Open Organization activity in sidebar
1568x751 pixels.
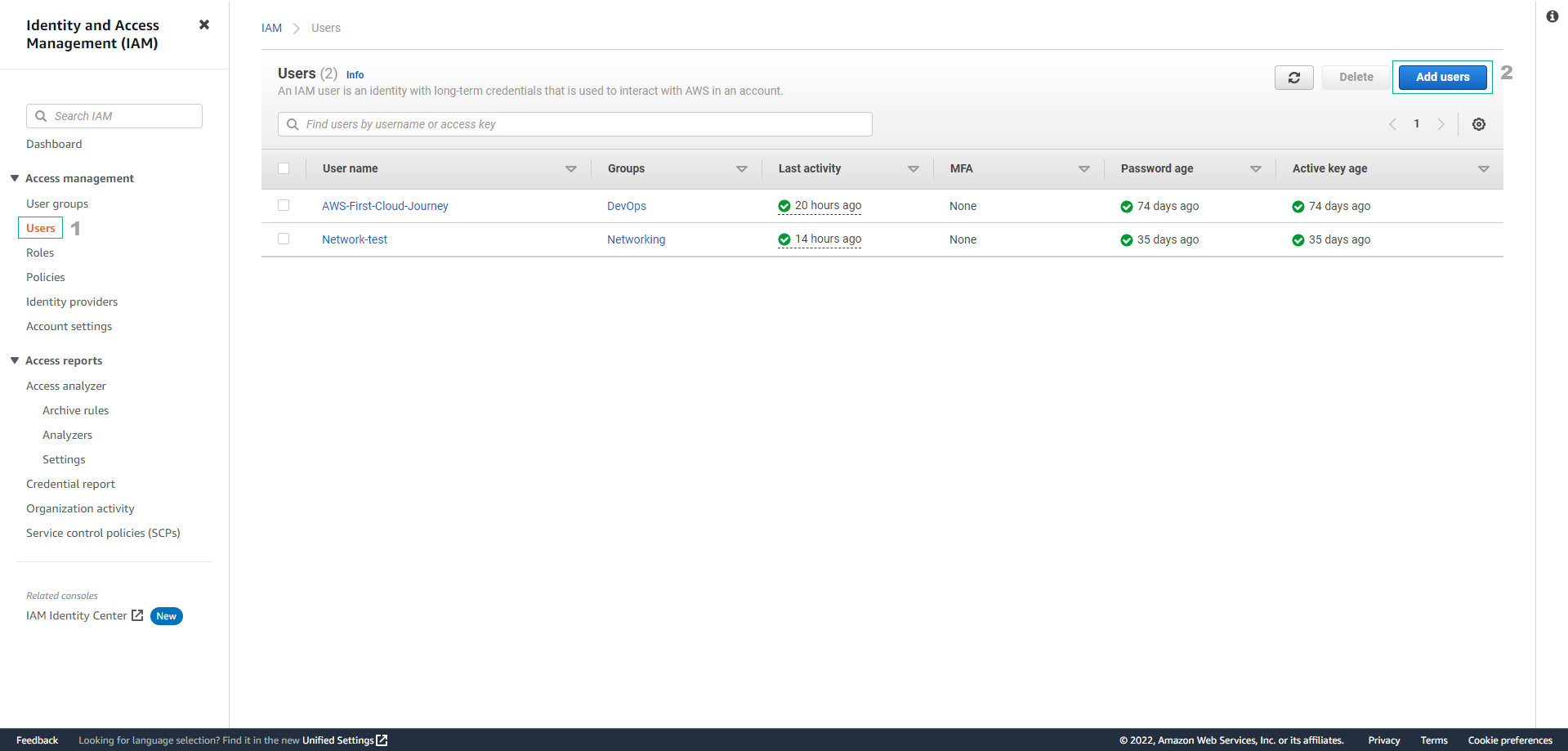80,508
